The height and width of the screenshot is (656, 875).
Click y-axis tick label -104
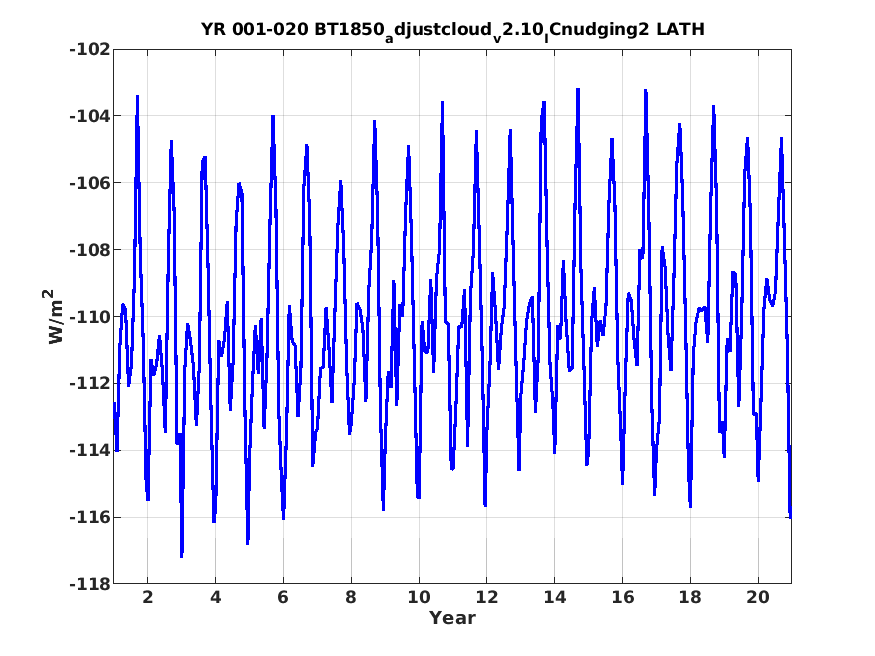[x=90, y=116]
